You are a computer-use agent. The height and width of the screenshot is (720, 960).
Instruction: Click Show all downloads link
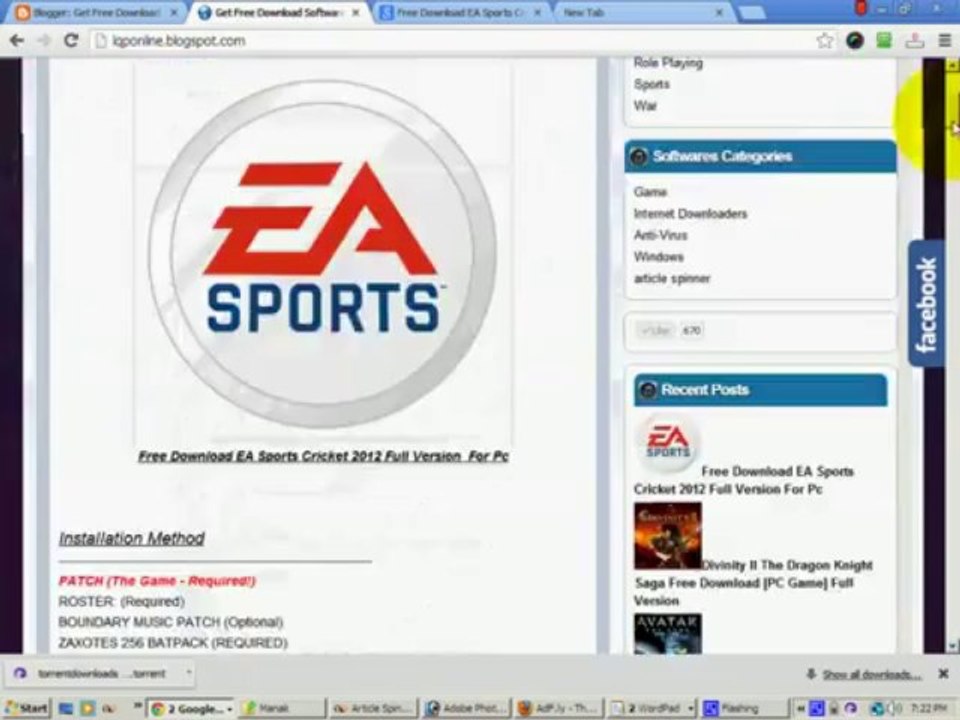click(872, 675)
